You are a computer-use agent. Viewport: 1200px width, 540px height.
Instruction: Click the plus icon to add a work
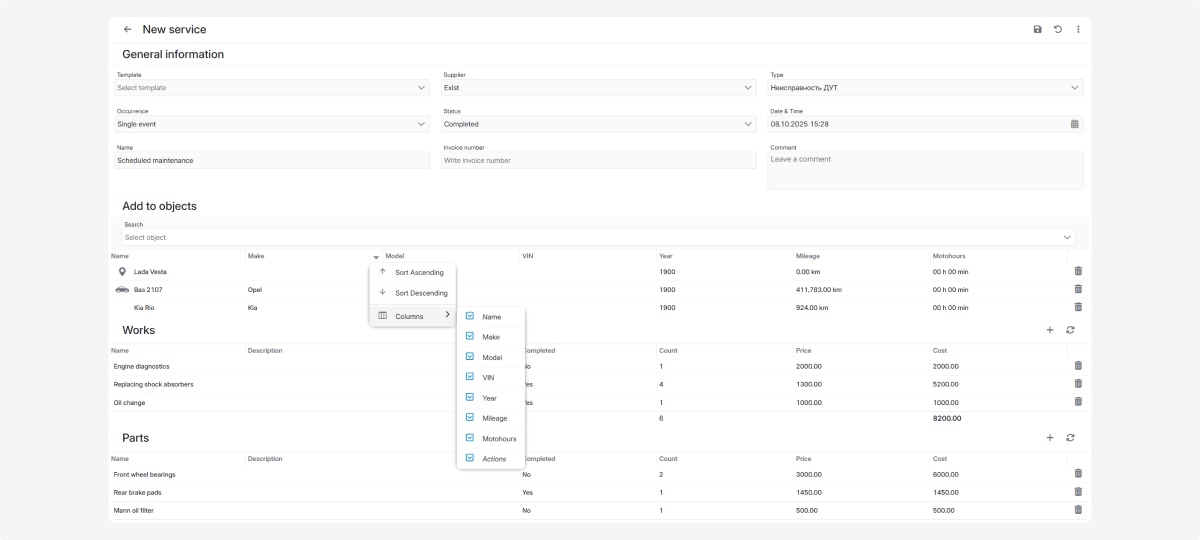[x=1049, y=330]
